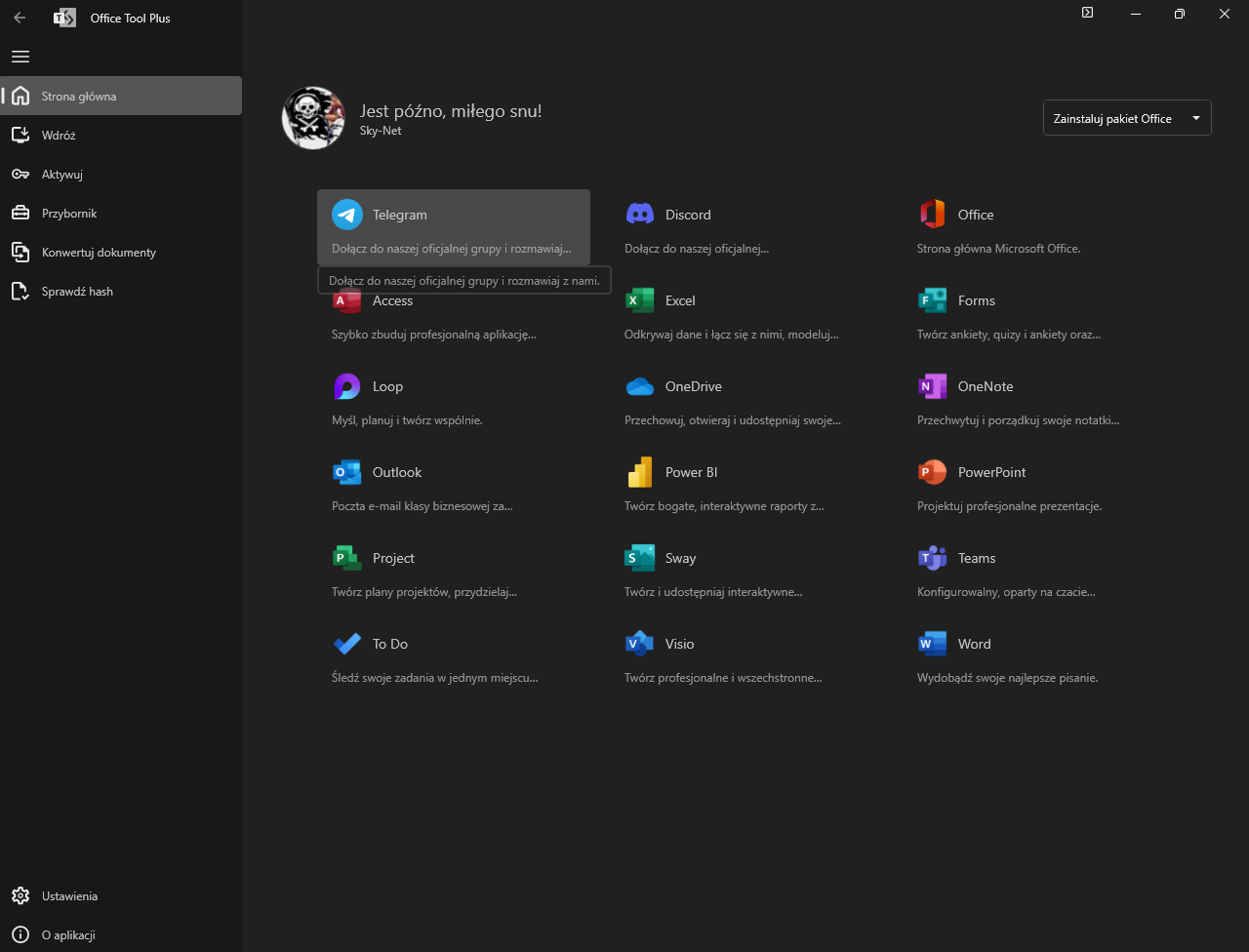
Task: Click the description "Projektuj profesjonalne prezentacje."
Action: pos(1009,506)
